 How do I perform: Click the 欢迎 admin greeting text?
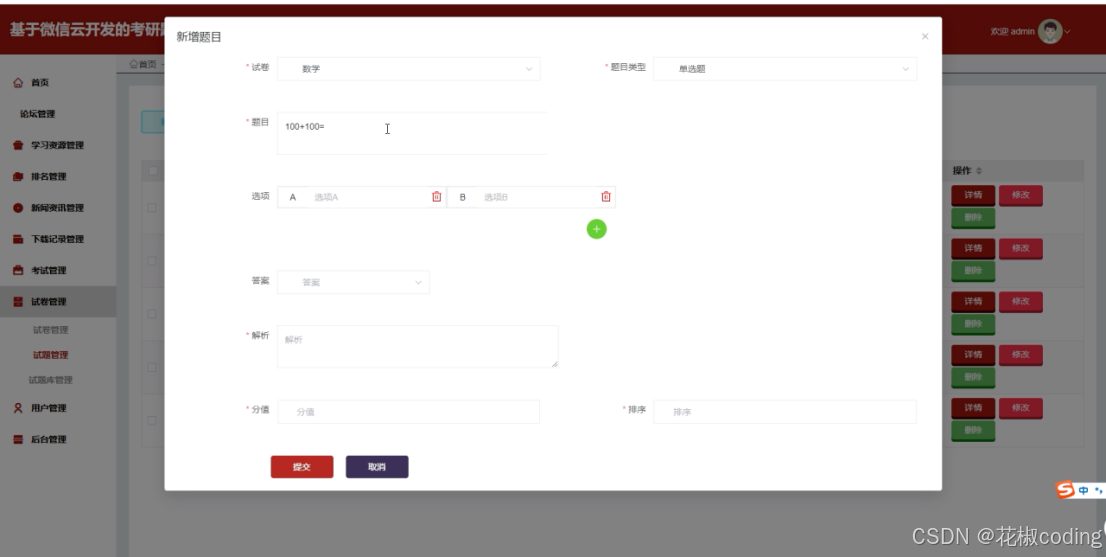1012,31
